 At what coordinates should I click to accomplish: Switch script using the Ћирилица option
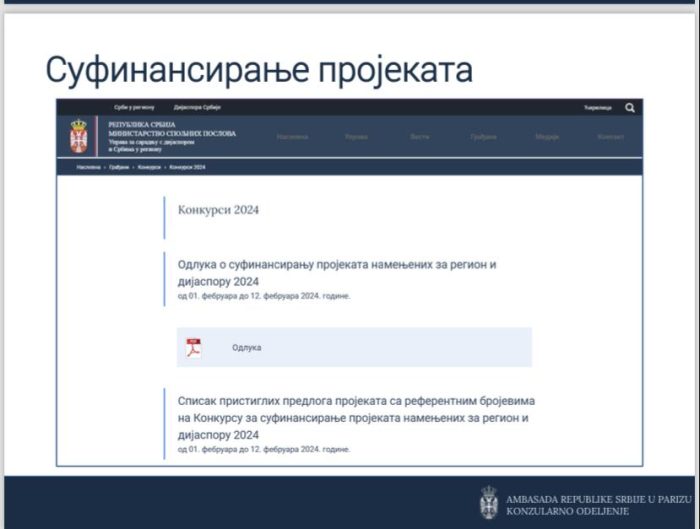598,108
